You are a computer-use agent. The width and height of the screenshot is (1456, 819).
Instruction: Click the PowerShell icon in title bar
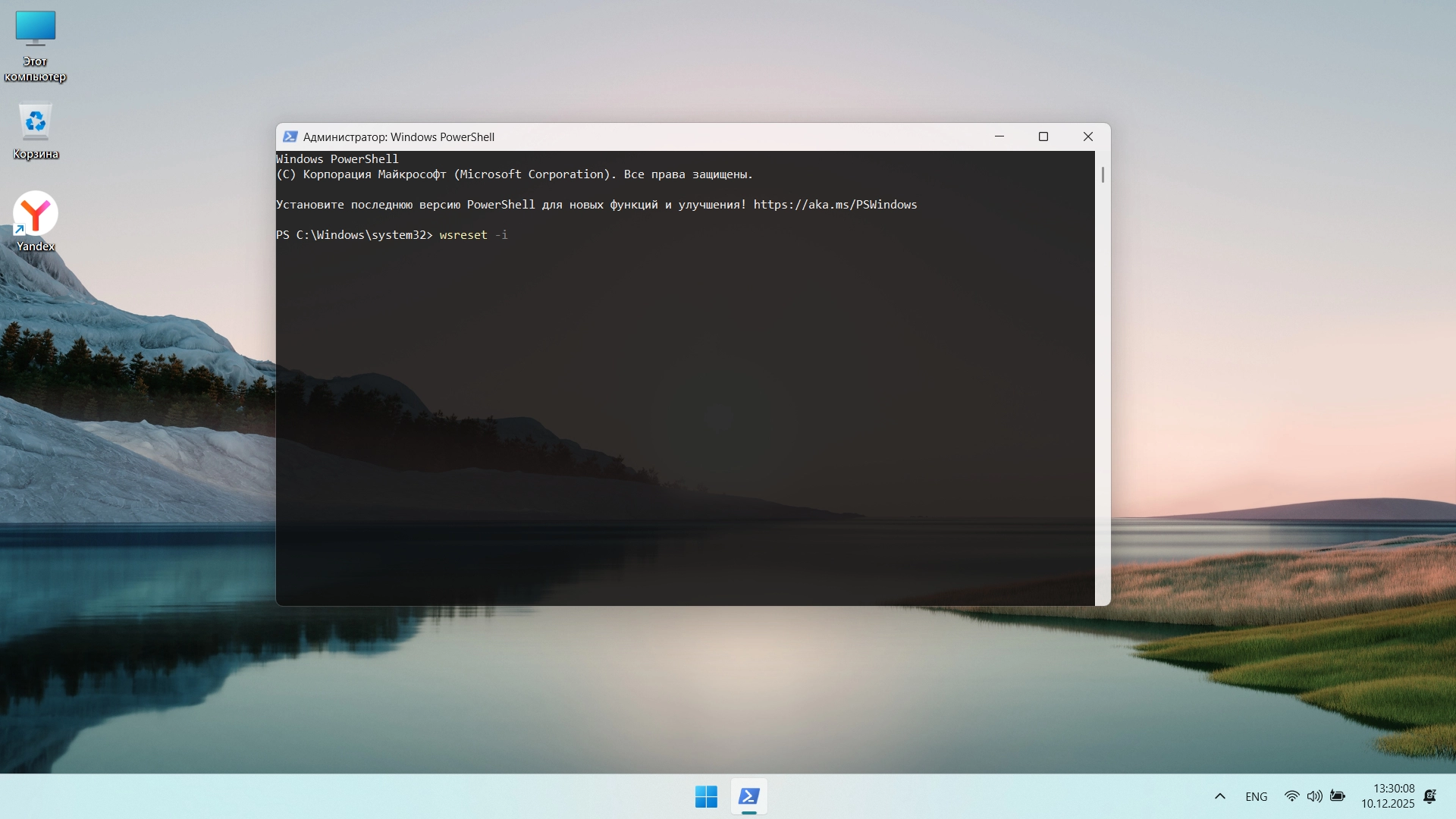click(290, 136)
